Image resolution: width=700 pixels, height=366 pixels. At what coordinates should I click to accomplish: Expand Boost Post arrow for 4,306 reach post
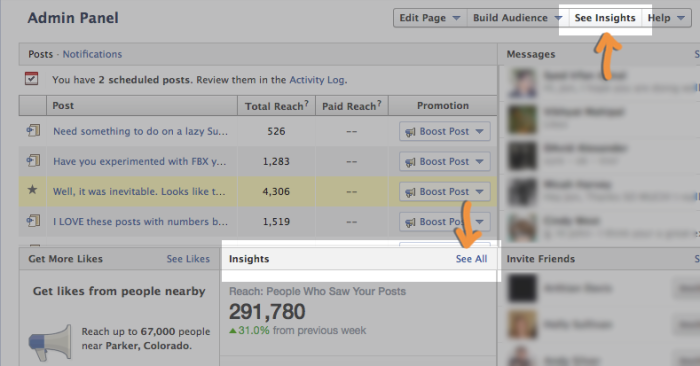[x=479, y=192]
